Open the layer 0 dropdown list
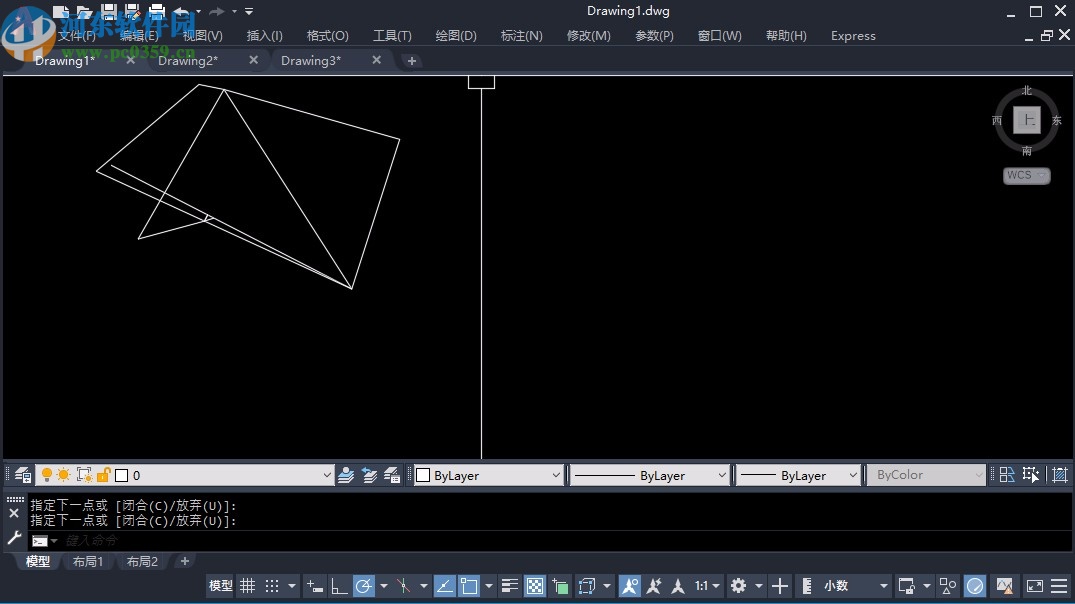This screenshot has height=604, width=1075. tap(328, 475)
